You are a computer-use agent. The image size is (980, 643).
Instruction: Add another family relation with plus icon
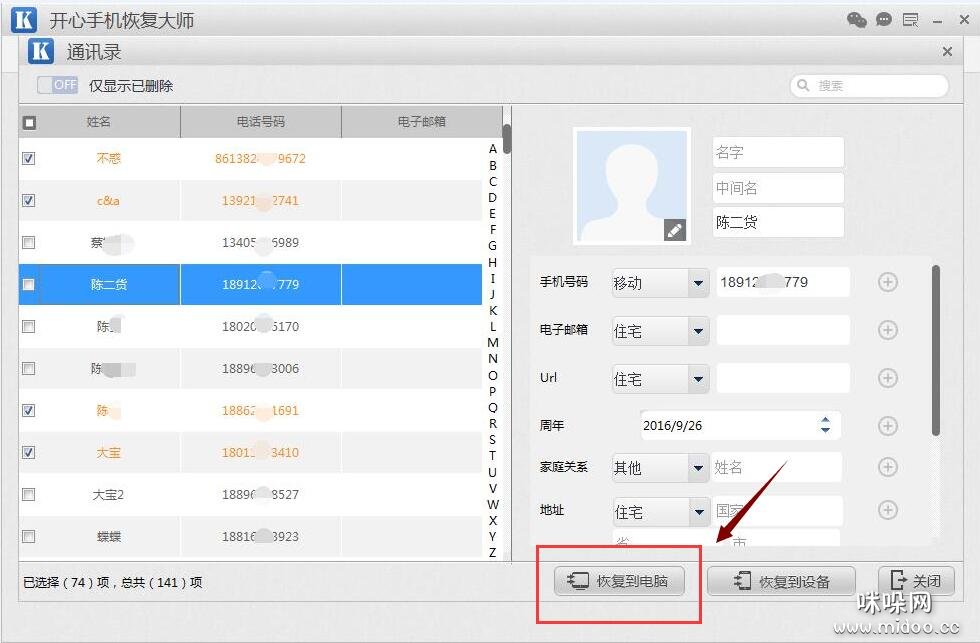pos(888,467)
